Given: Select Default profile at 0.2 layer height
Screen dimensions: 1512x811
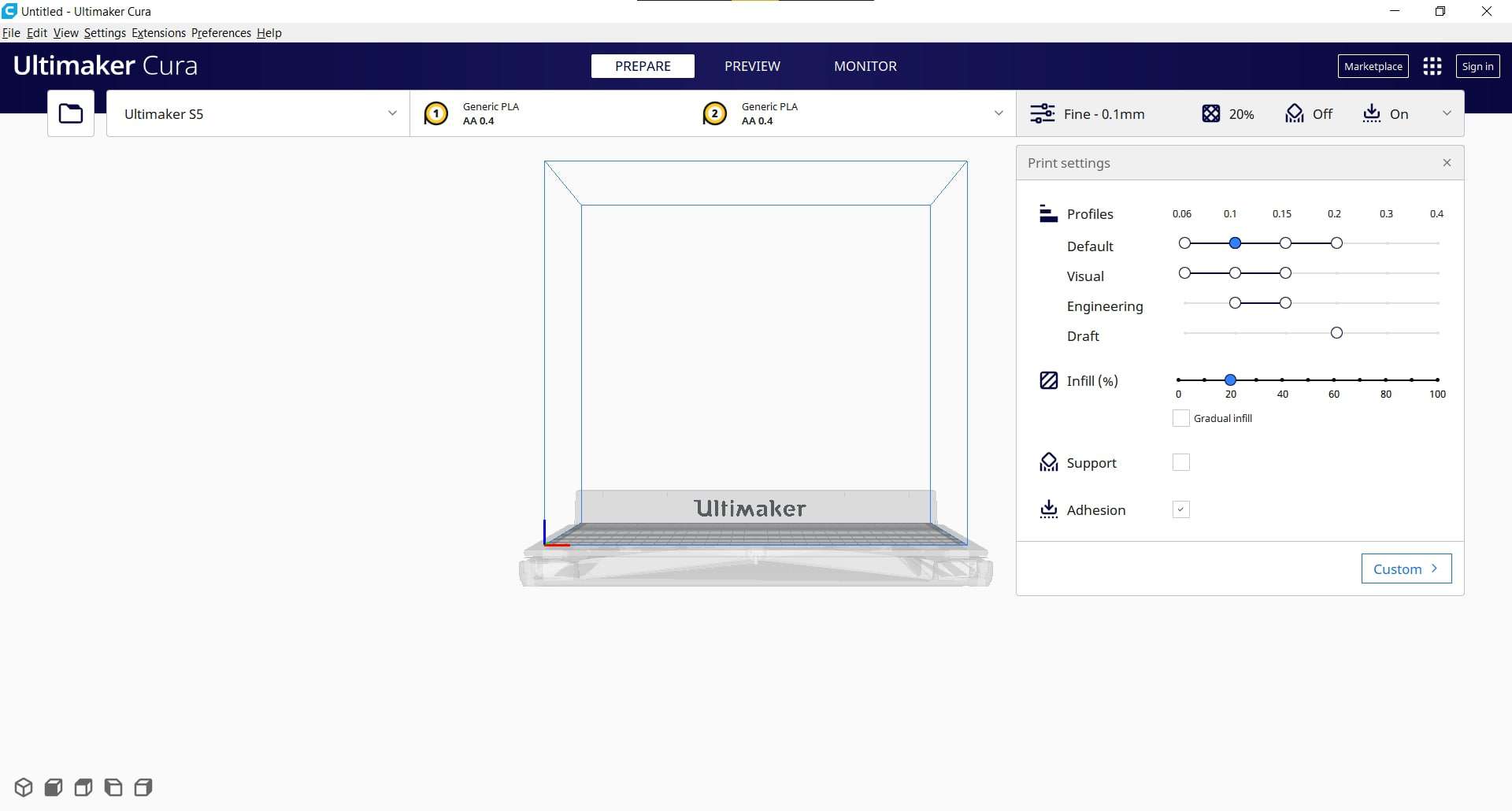Looking at the screenshot, I should [1336, 243].
